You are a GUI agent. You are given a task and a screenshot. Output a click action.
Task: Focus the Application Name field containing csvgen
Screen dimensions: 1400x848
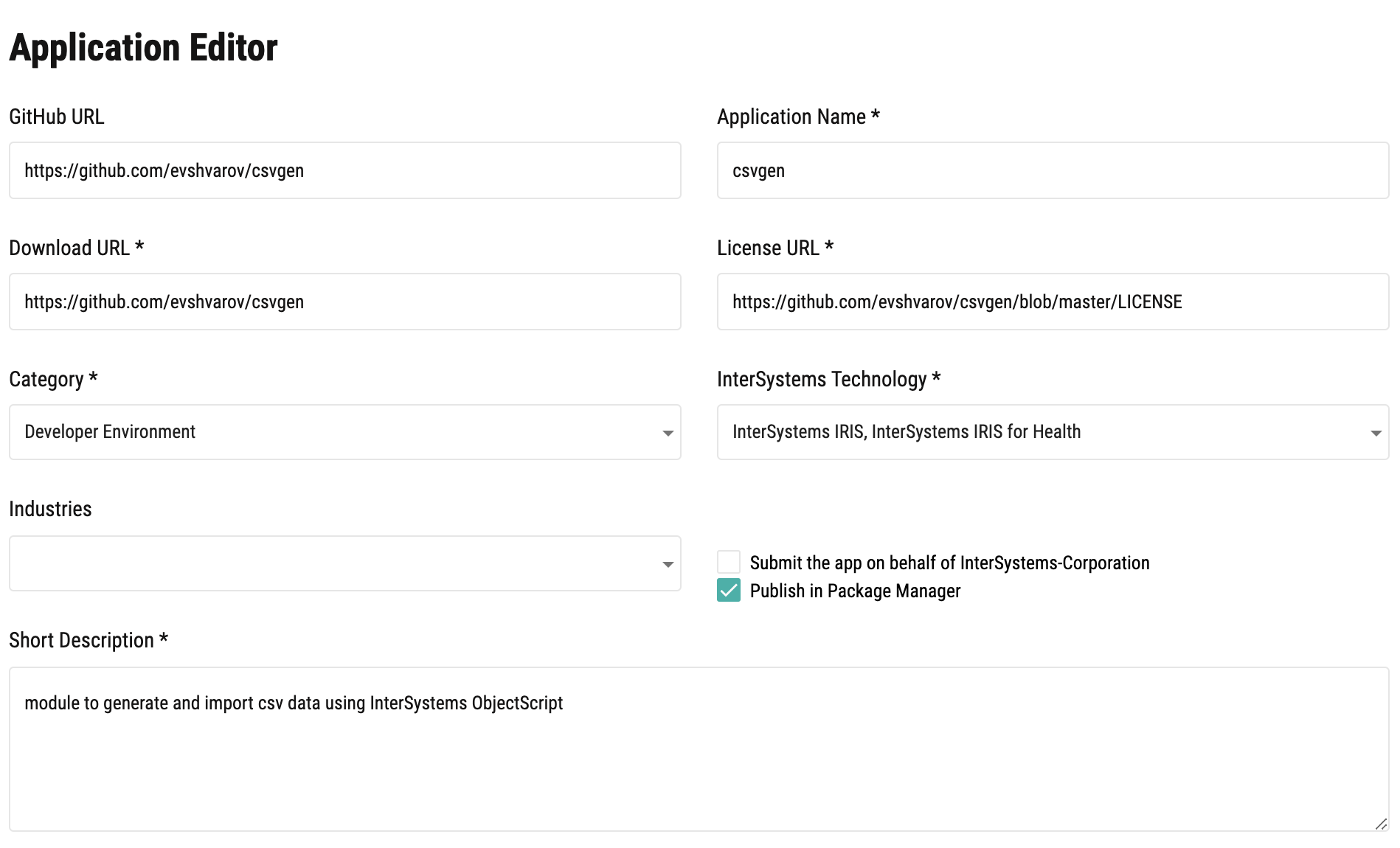(x=1053, y=170)
